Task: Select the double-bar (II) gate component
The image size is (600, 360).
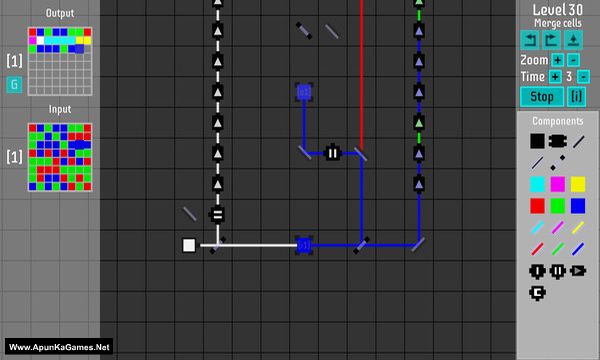Action: click(558, 271)
